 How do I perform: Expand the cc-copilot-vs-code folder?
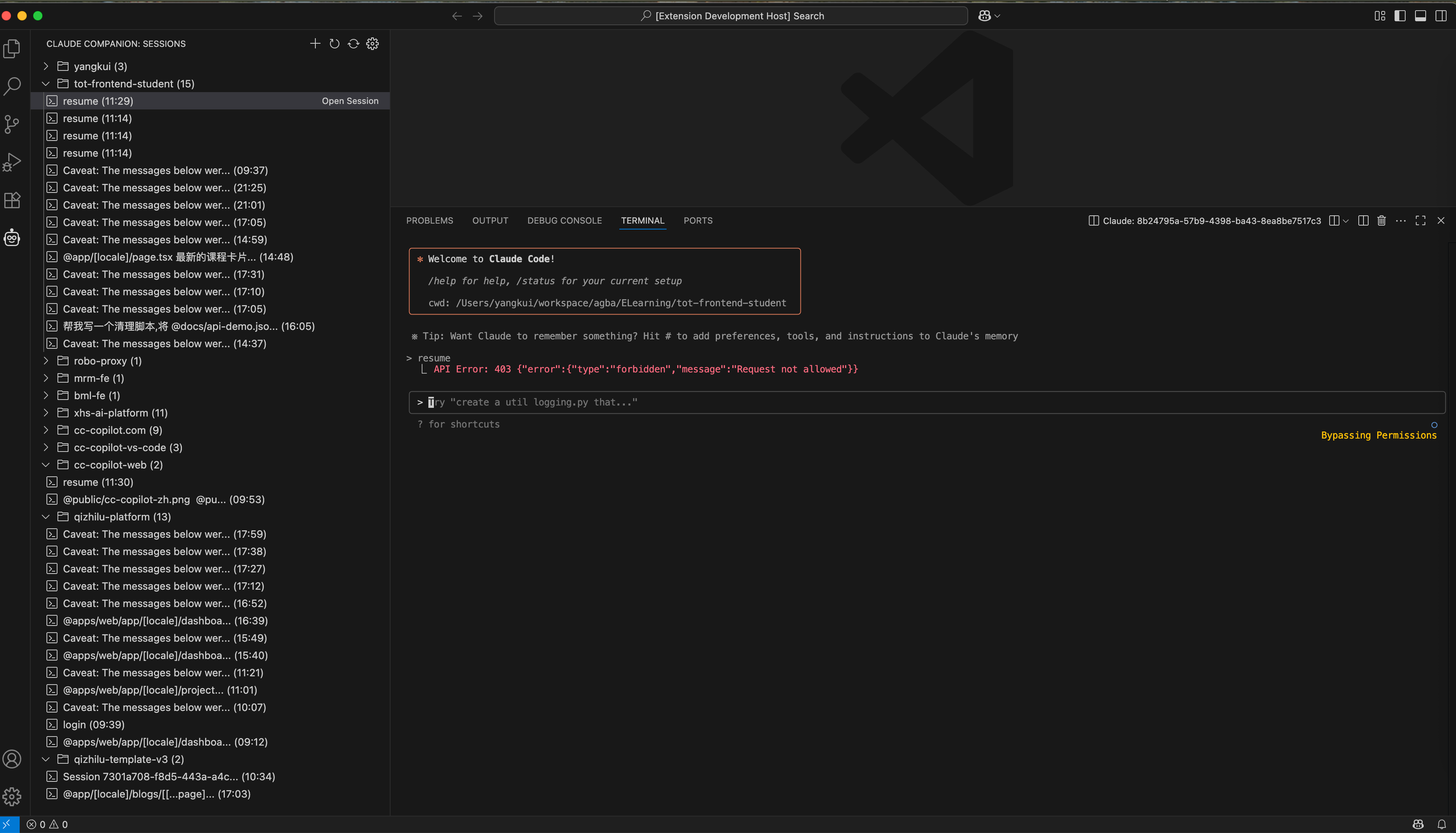click(46, 447)
